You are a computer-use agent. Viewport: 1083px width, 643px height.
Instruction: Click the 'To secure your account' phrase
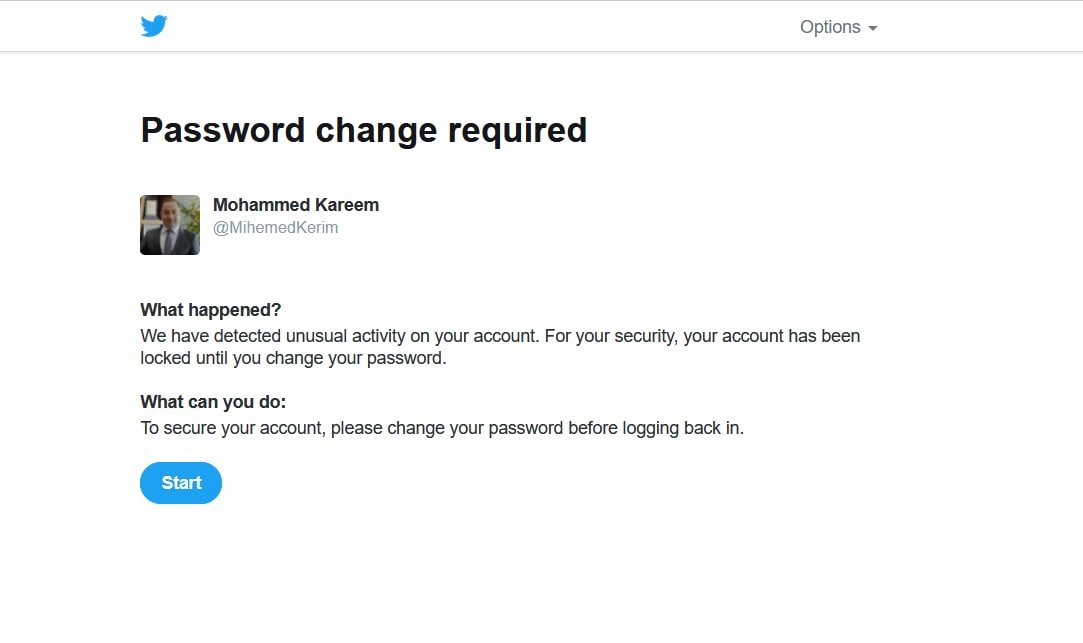click(x=232, y=428)
